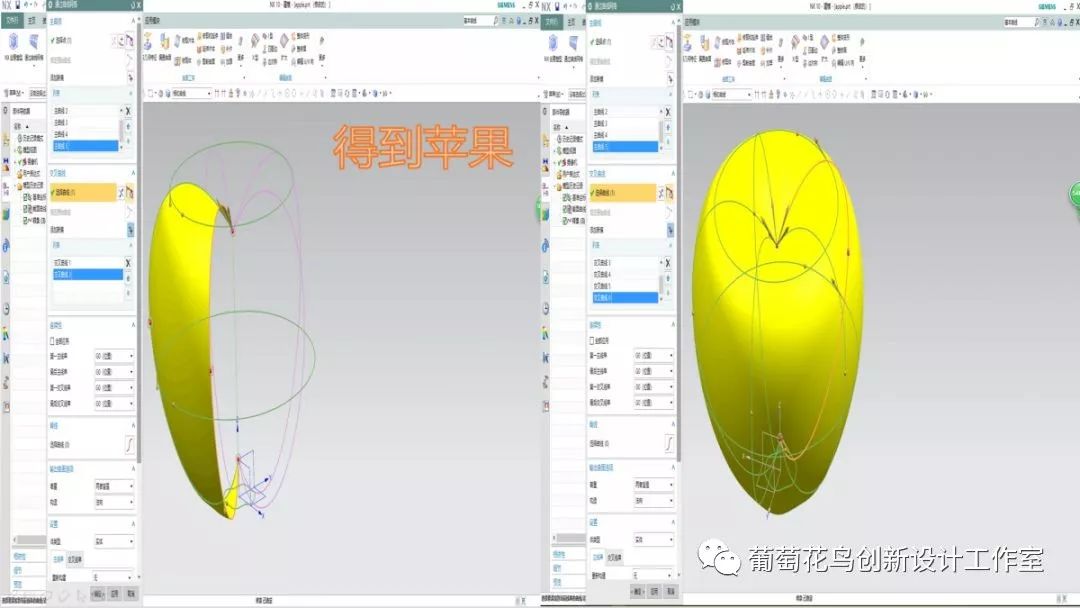Click 确定 button in right dialog
This screenshot has height=608, width=1080.
point(638,591)
